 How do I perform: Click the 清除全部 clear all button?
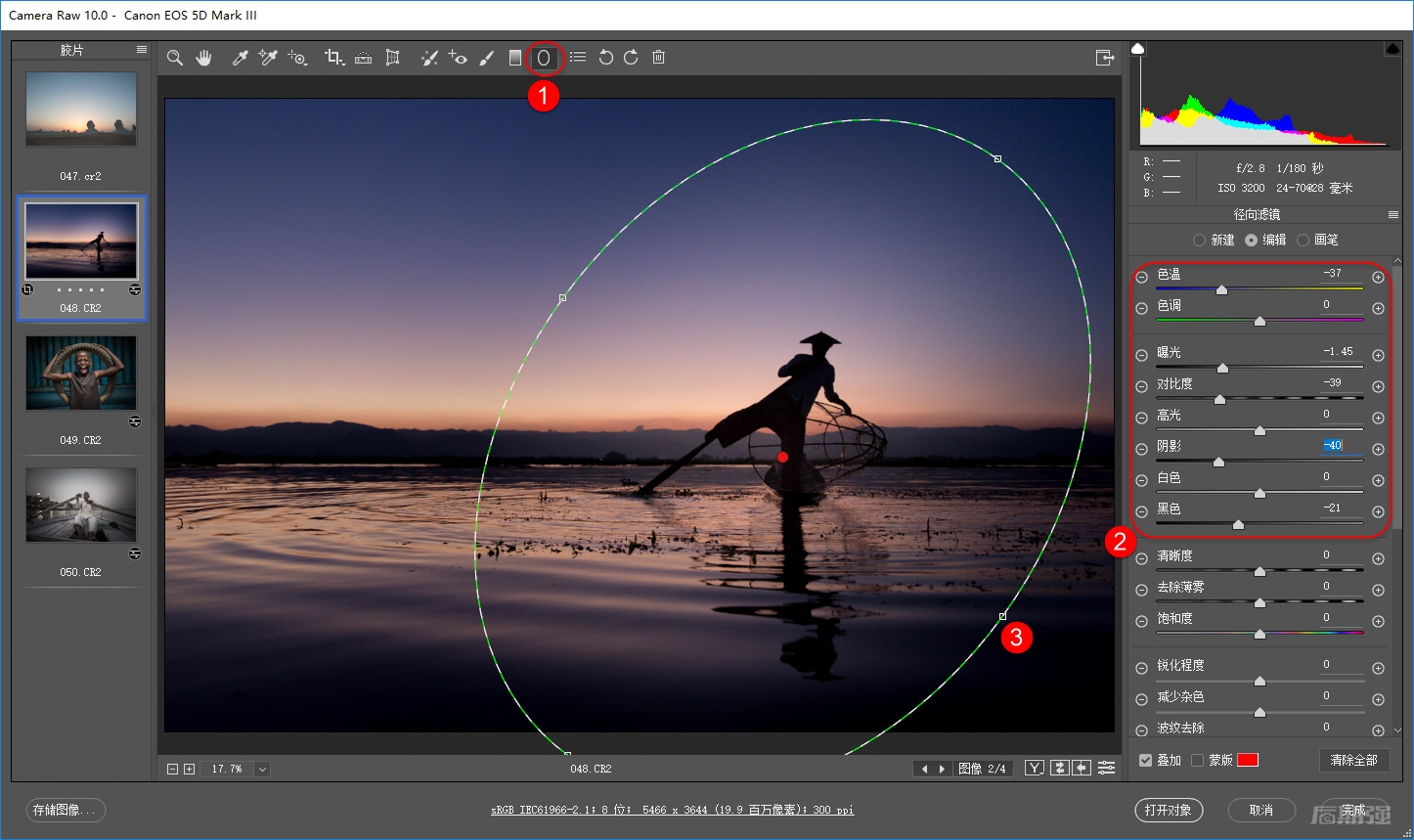1353,761
